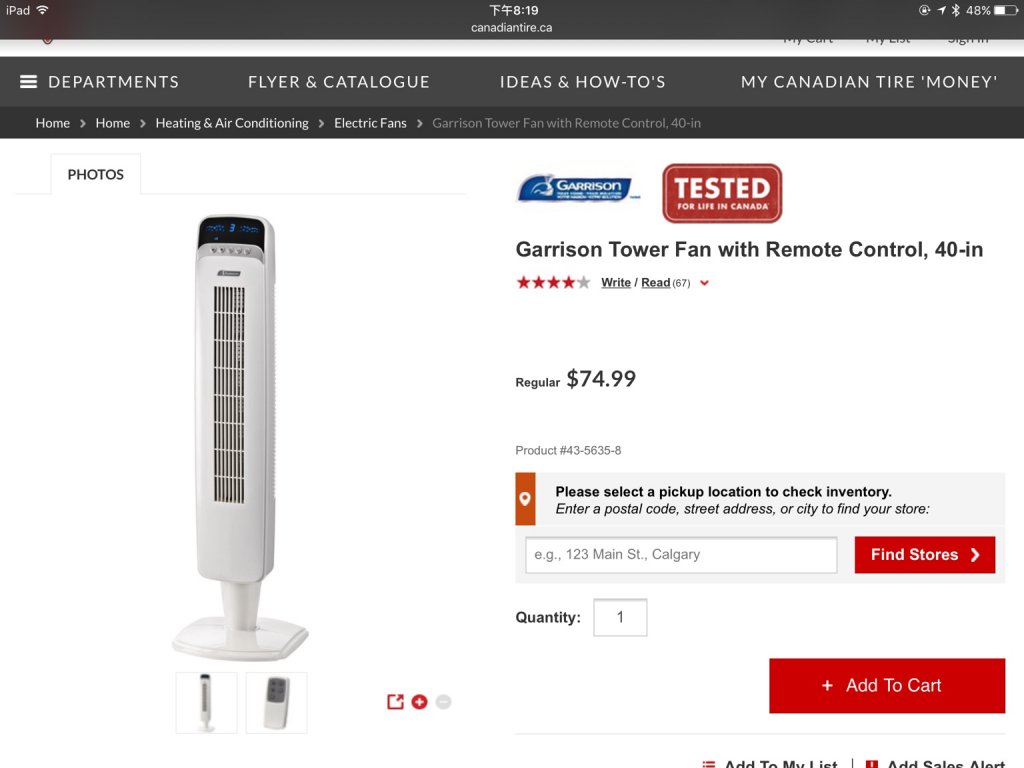Screen dimensions: 1024x768
Task: Open the Flyer & Catalogue menu
Action: (339, 82)
